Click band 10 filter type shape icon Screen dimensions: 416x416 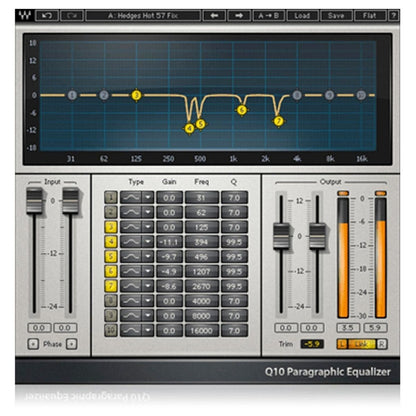131,330
